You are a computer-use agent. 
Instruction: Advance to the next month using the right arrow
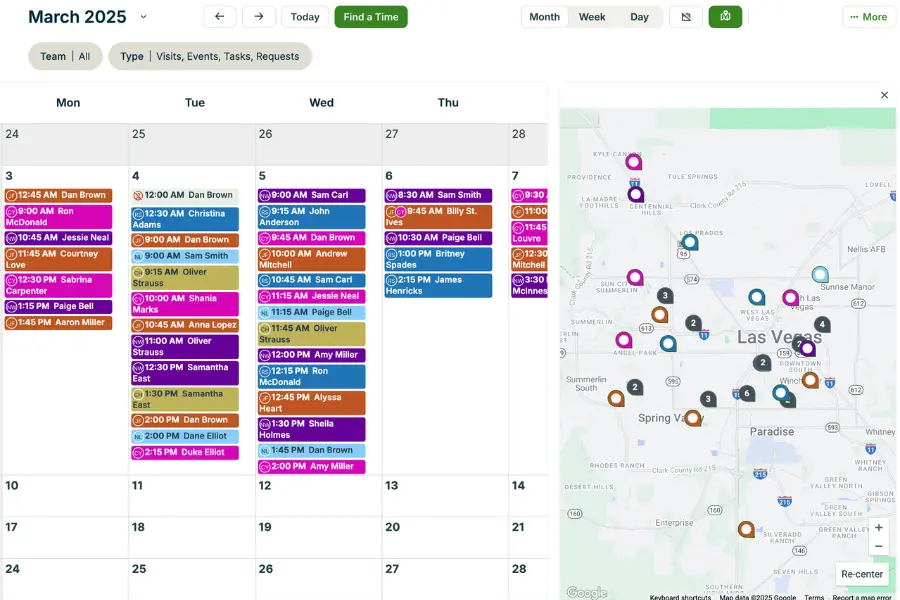(x=259, y=17)
